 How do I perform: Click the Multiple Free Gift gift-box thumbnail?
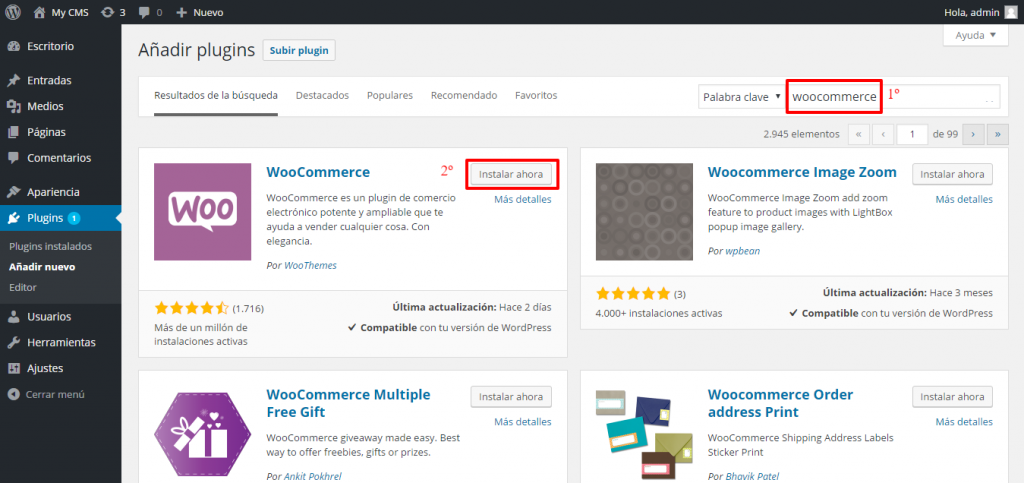202,434
